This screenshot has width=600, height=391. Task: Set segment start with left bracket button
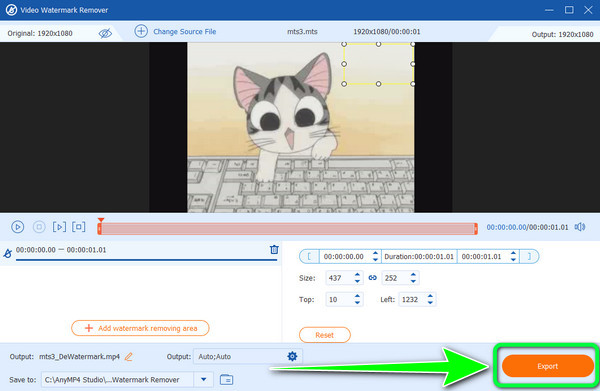click(x=309, y=256)
